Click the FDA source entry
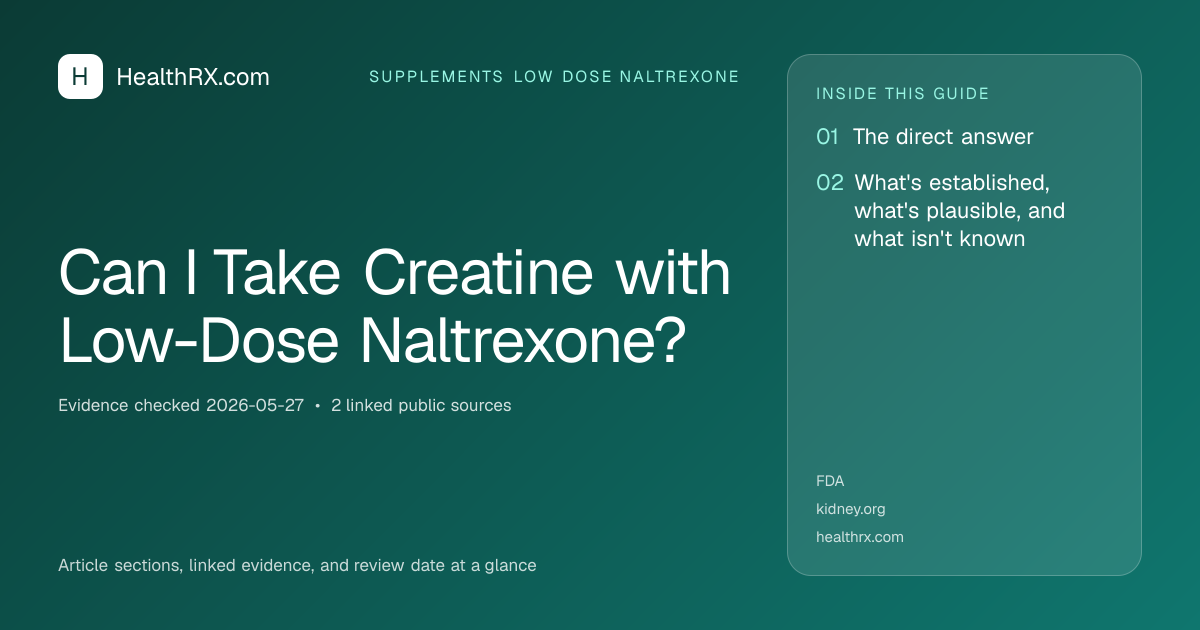Image resolution: width=1200 pixels, height=630 pixels. [x=830, y=481]
